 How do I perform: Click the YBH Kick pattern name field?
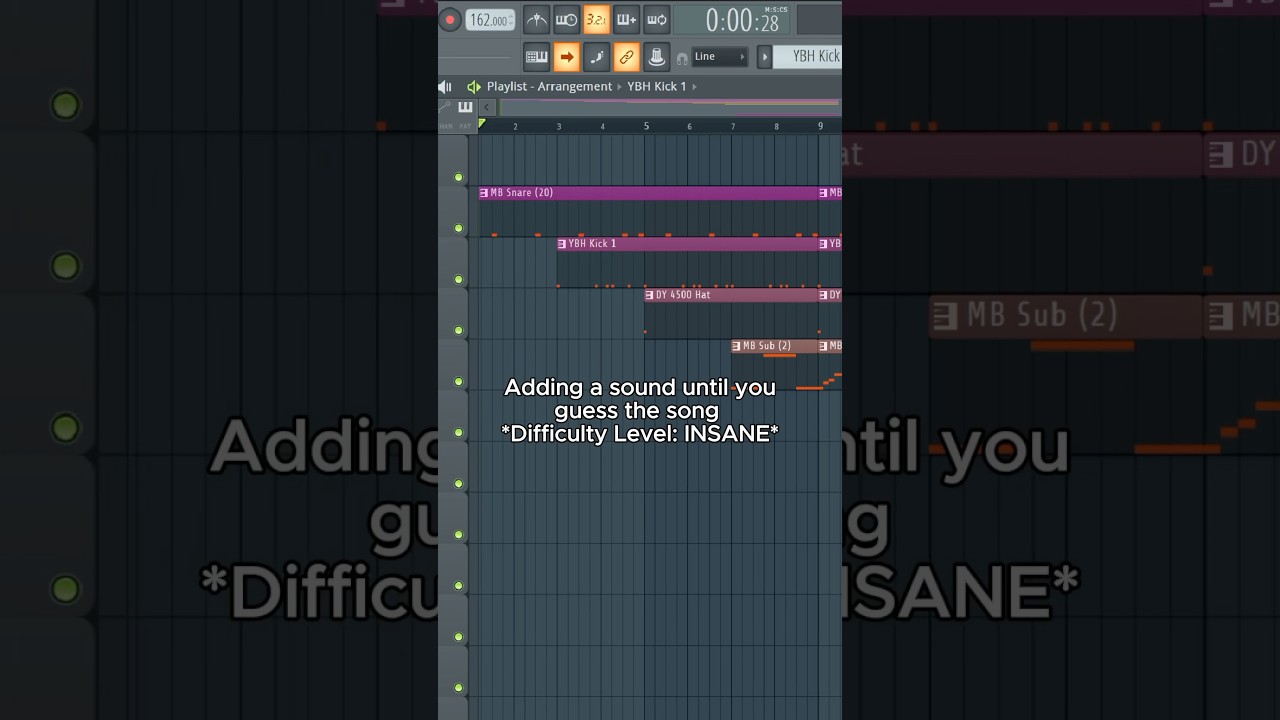(x=808, y=57)
